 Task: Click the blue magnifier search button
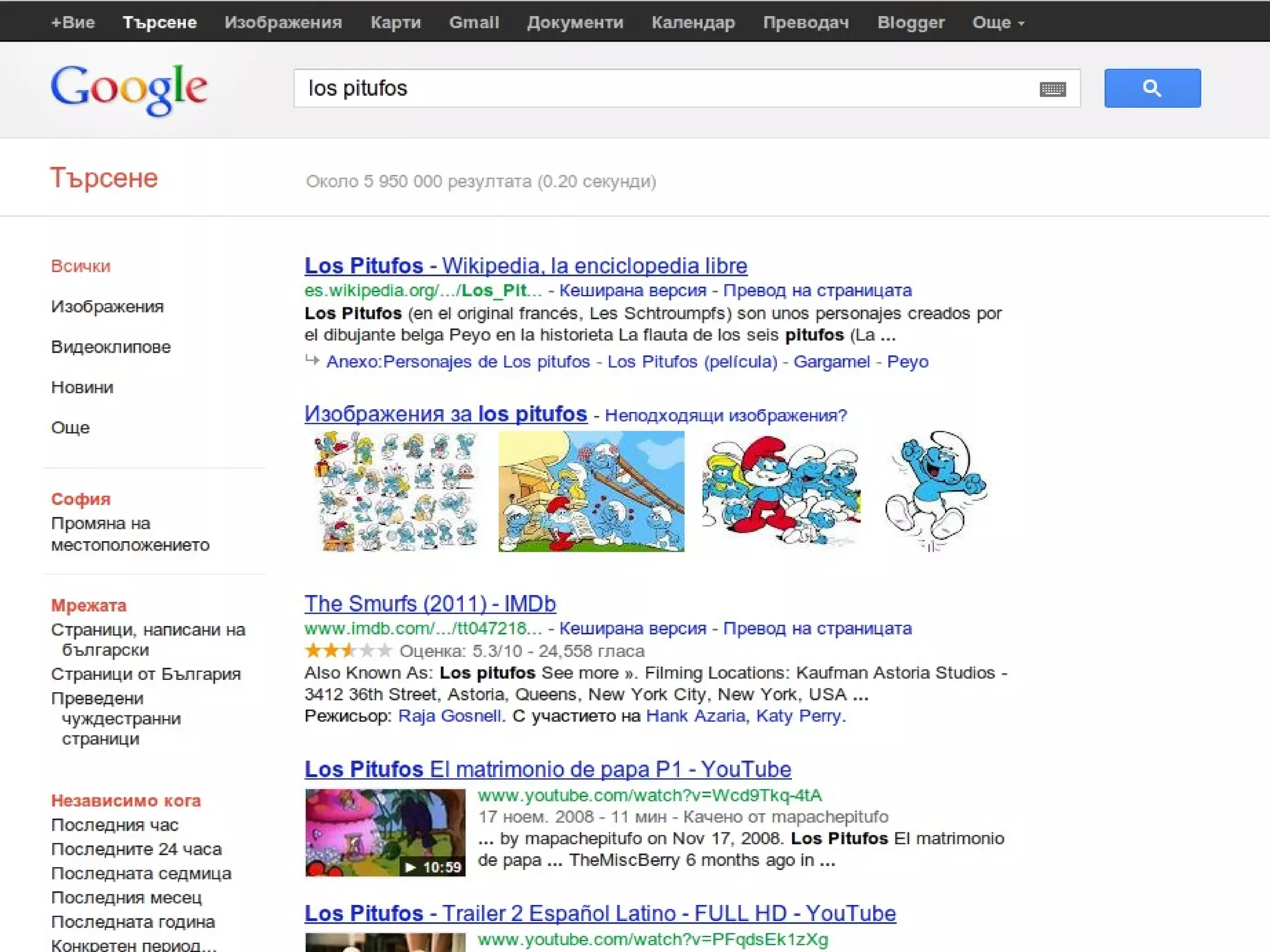(1152, 88)
